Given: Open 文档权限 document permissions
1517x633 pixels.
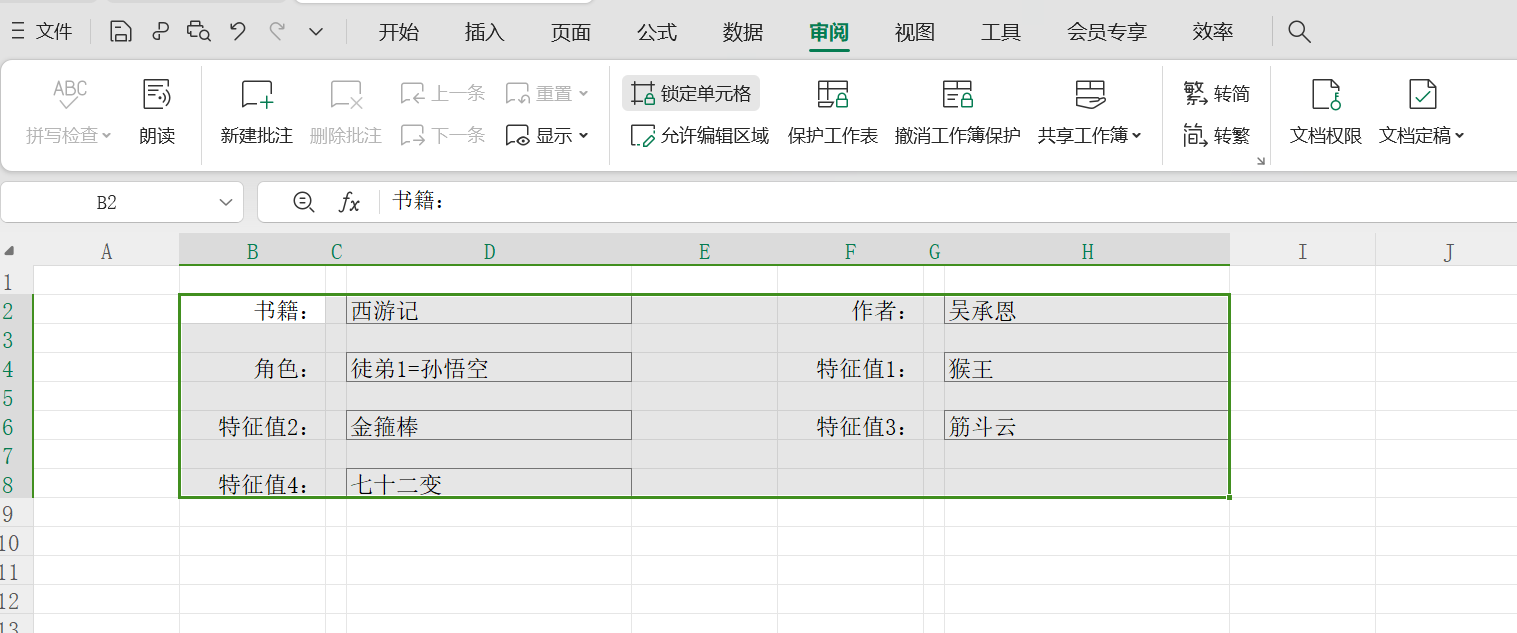Looking at the screenshot, I should tap(1326, 111).
